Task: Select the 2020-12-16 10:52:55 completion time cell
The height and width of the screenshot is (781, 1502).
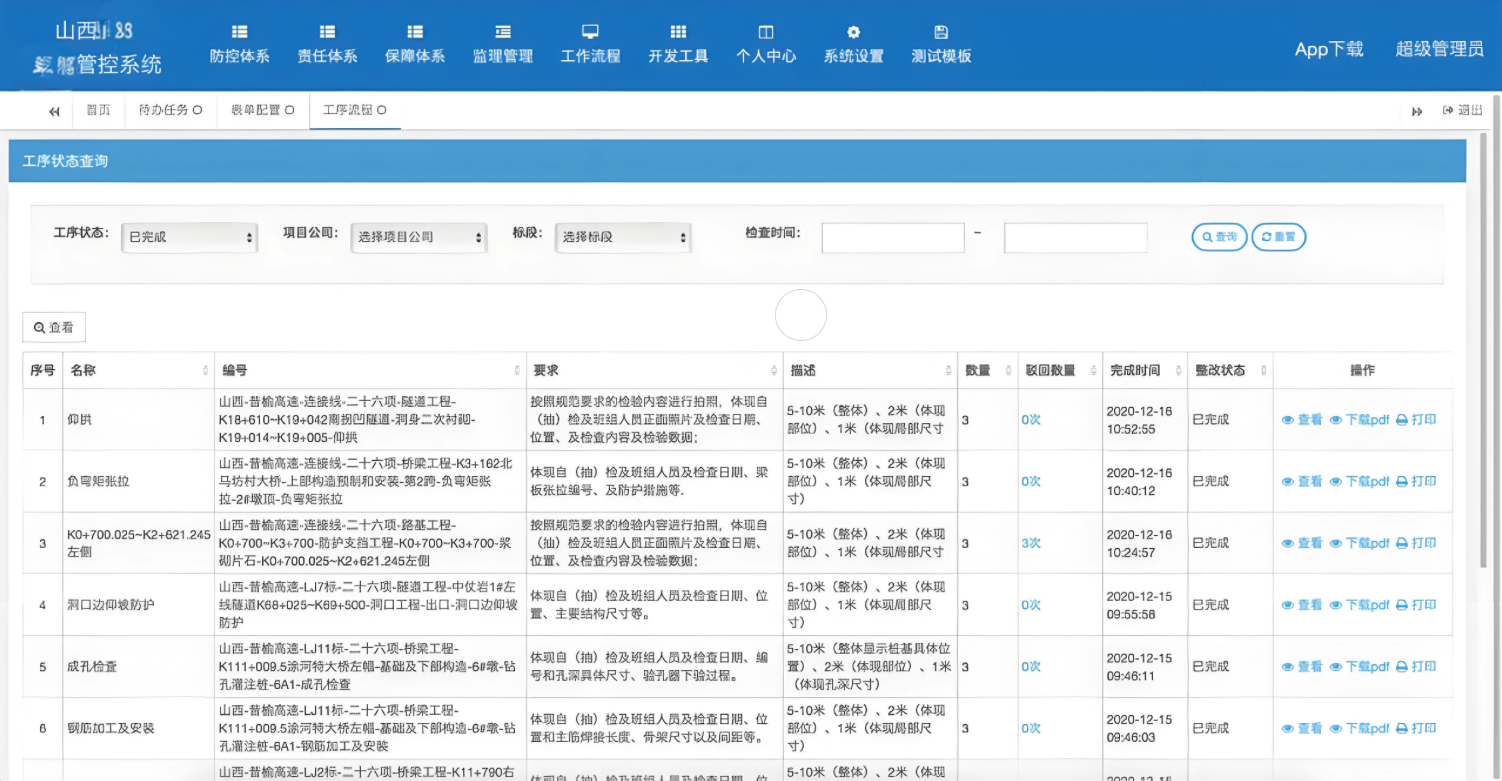Action: click(x=1145, y=420)
